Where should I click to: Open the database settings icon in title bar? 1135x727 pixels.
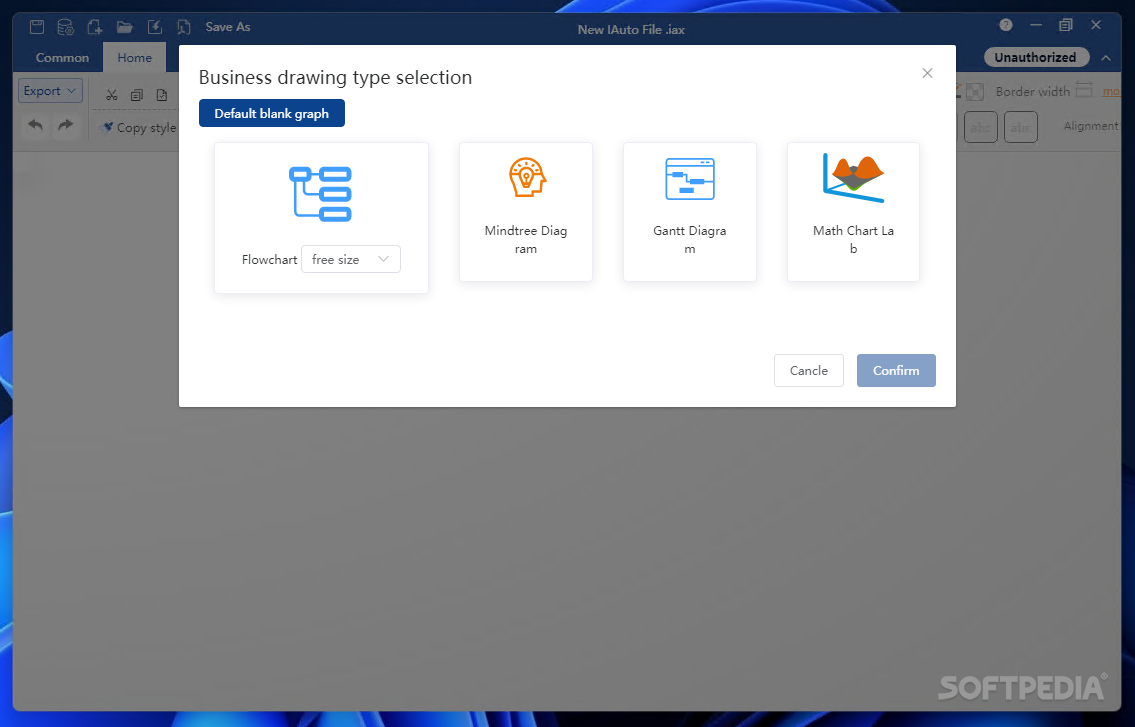click(65, 28)
